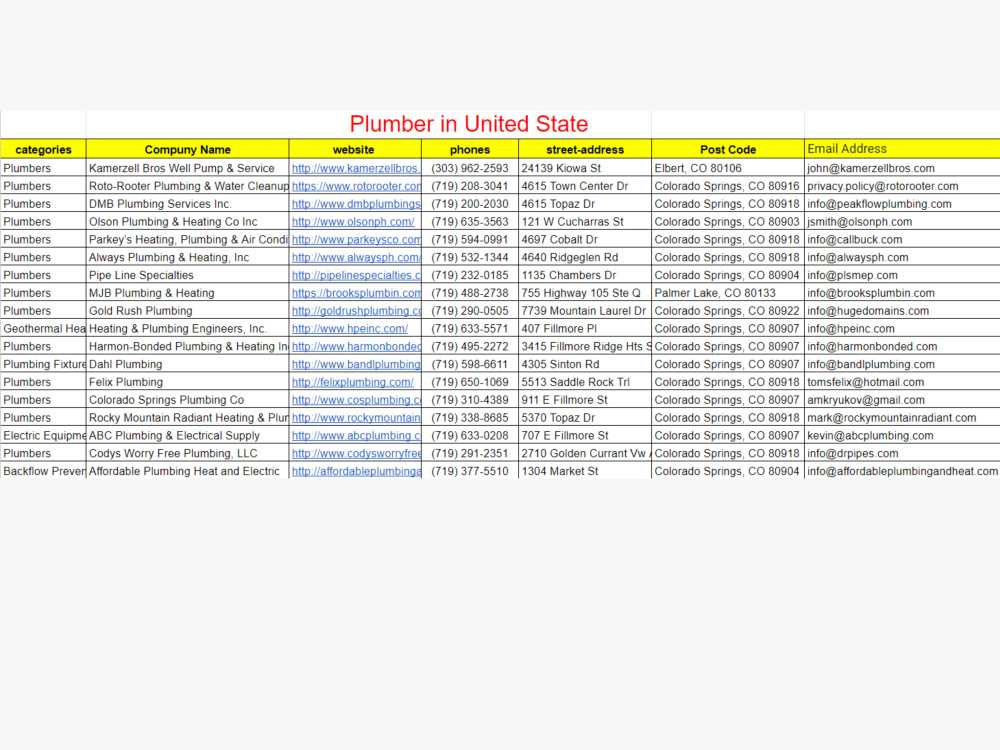Click phone '(719) 488-2738'
The width and height of the screenshot is (1000, 750).
click(470, 293)
